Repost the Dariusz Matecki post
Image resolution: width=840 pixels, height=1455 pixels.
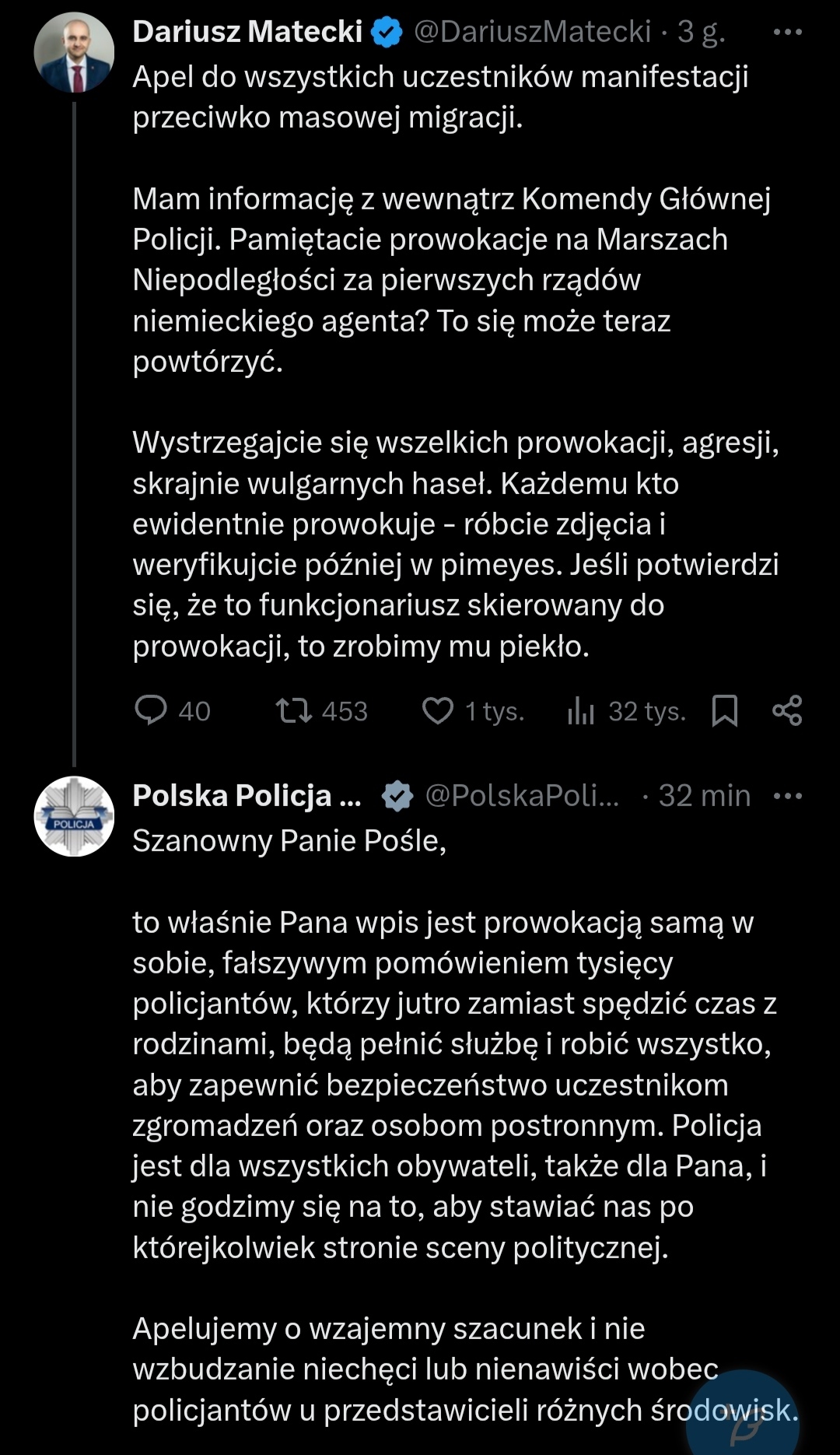pos(294,710)
